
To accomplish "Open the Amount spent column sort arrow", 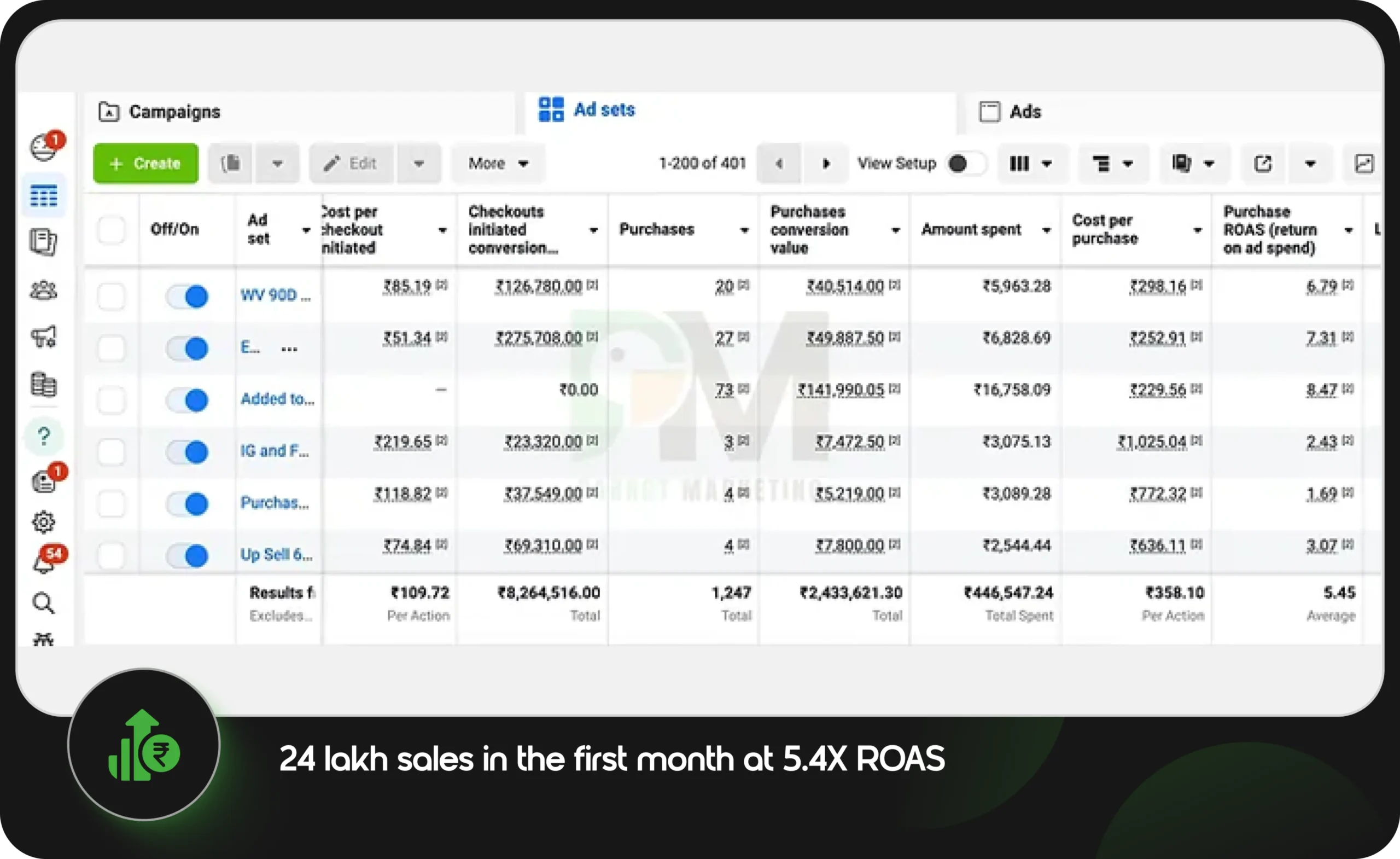I will click(x=1046, y=230).
